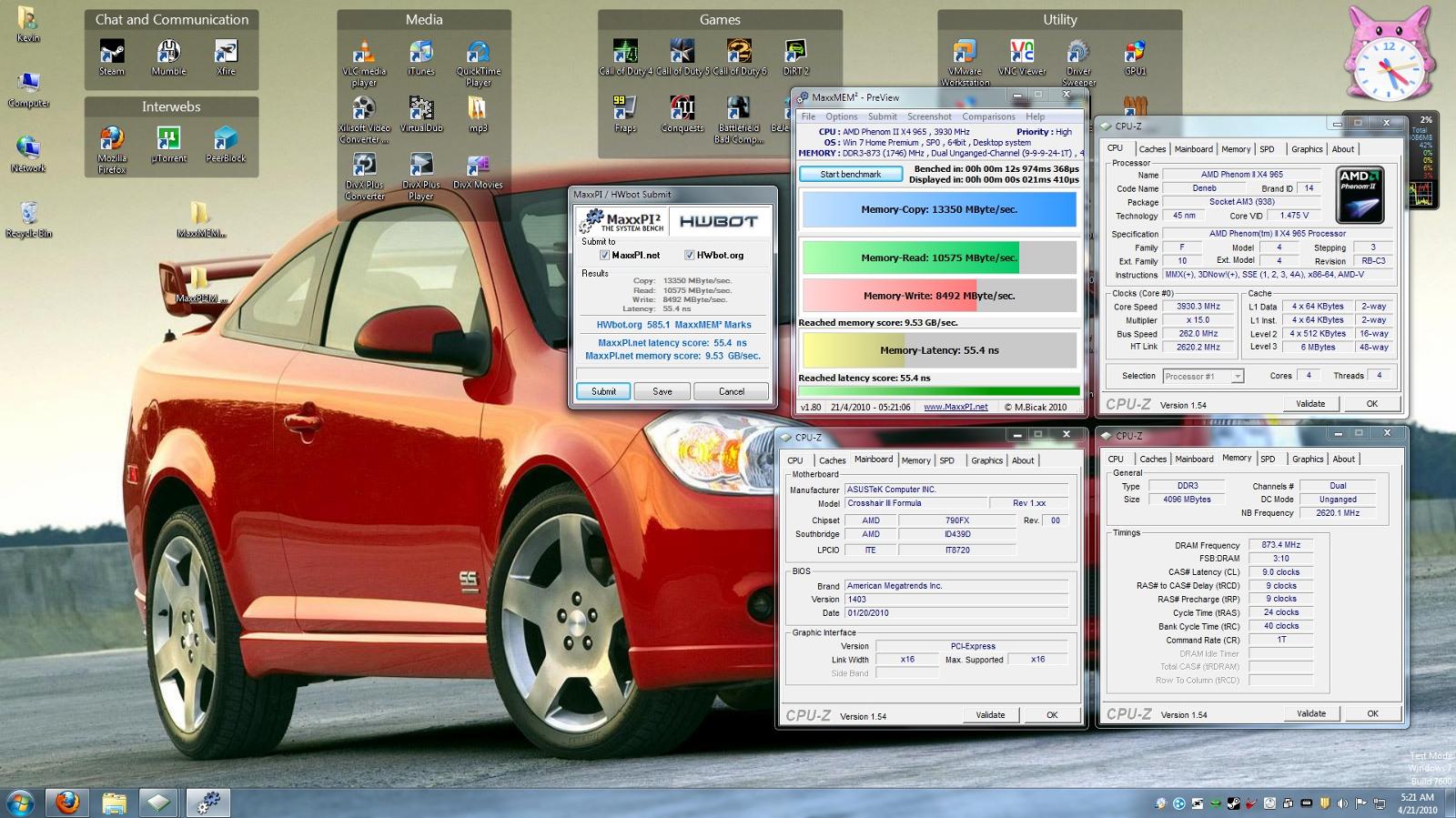Screen dimensions: 1456x818
Task: Open the Computer desktop icon
Action: coord(28,89)
